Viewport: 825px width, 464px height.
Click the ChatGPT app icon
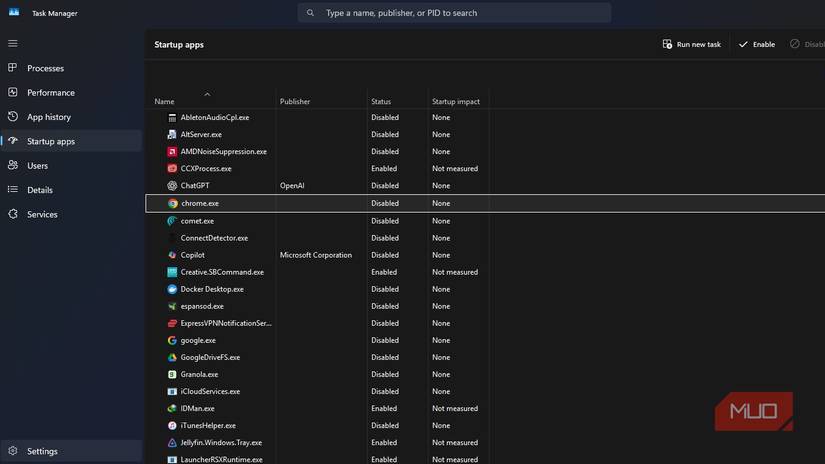pyautogui.click(x=172, y=186)
